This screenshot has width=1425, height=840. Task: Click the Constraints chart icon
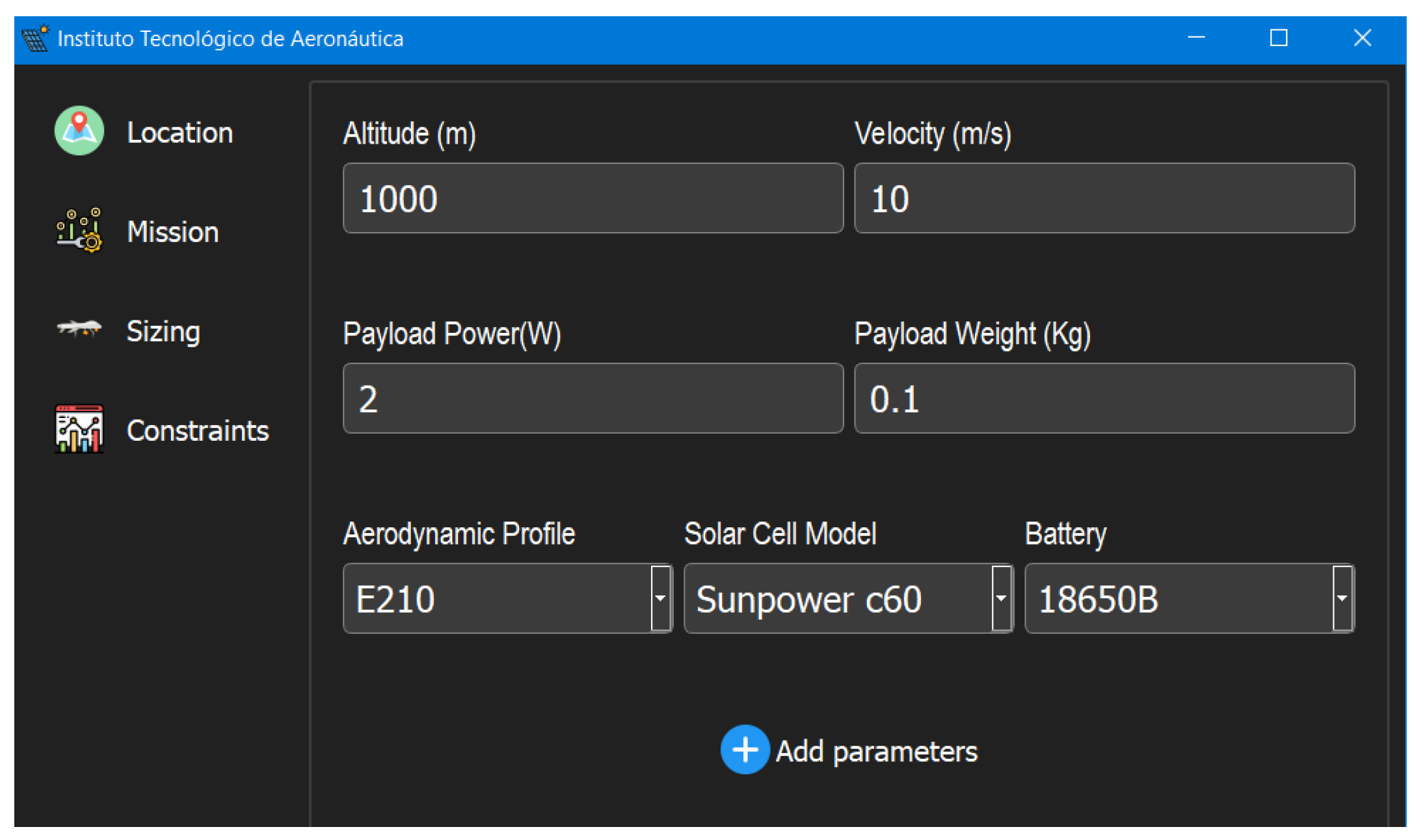click(x=78, y=429)
